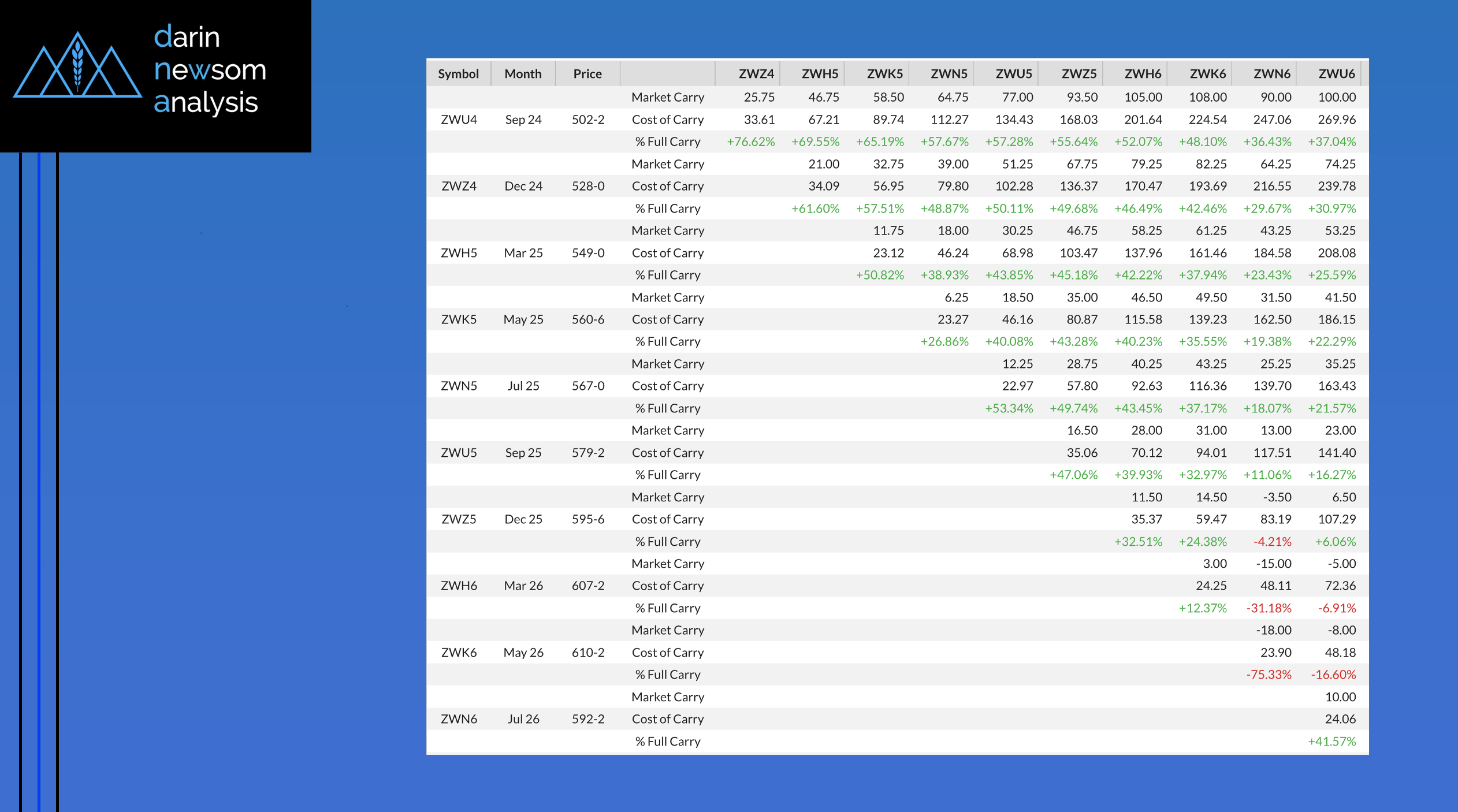Click the -4.21% red percentage cell
The height and width of the screenshot is (812, 1458).
[x=1272, y=542]
